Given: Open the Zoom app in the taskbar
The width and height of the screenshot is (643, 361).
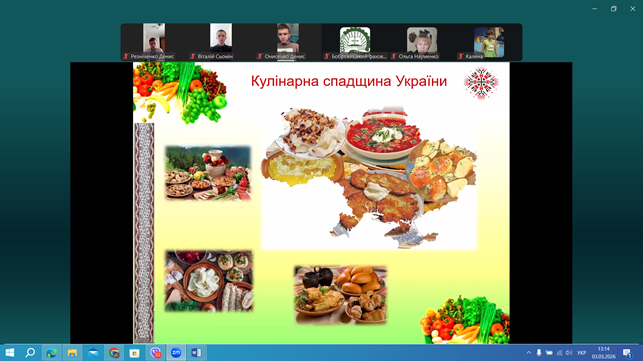Looking at the screenshot, I should (176, 352).
